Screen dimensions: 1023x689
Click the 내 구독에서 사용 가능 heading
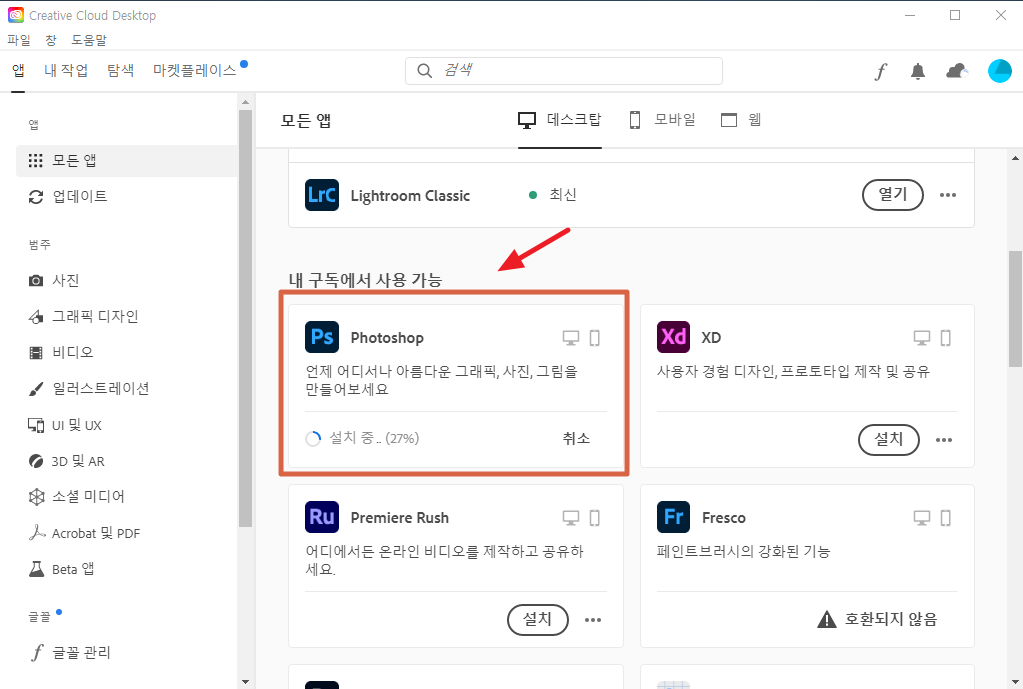pyautogui.click(x=365, y=281)
